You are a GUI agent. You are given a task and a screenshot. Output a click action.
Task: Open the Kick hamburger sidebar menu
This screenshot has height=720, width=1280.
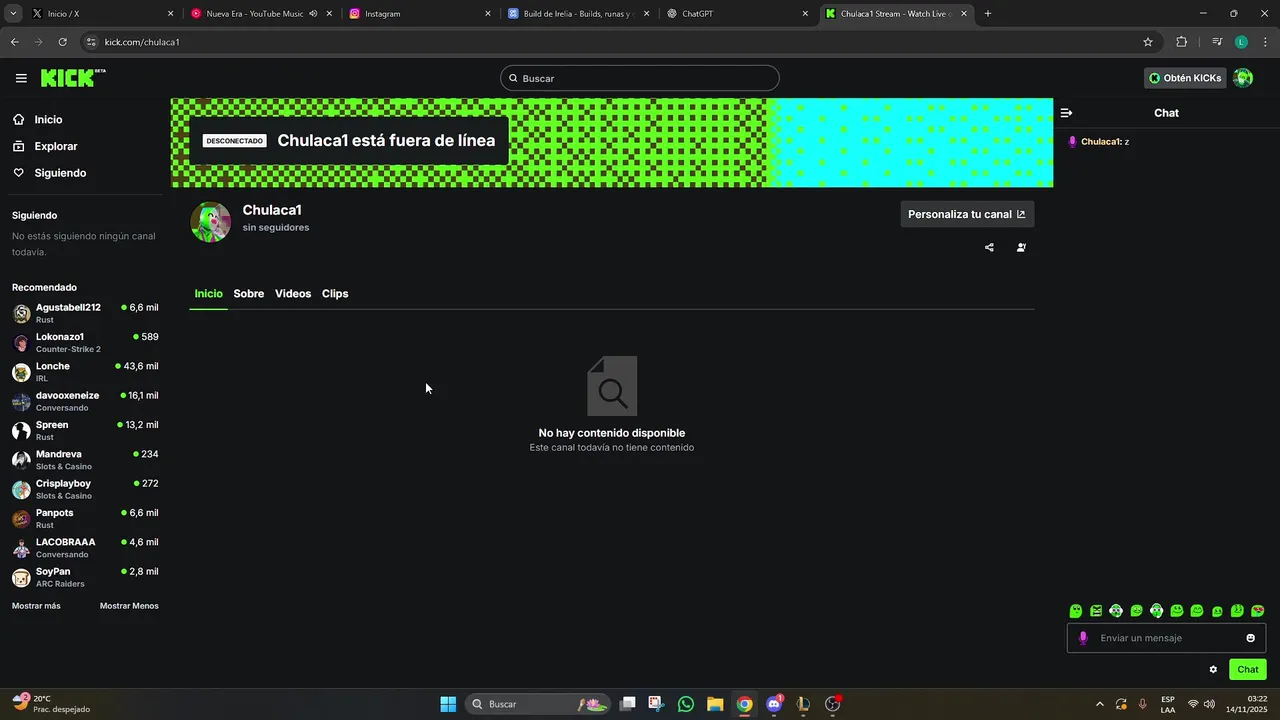21,78
